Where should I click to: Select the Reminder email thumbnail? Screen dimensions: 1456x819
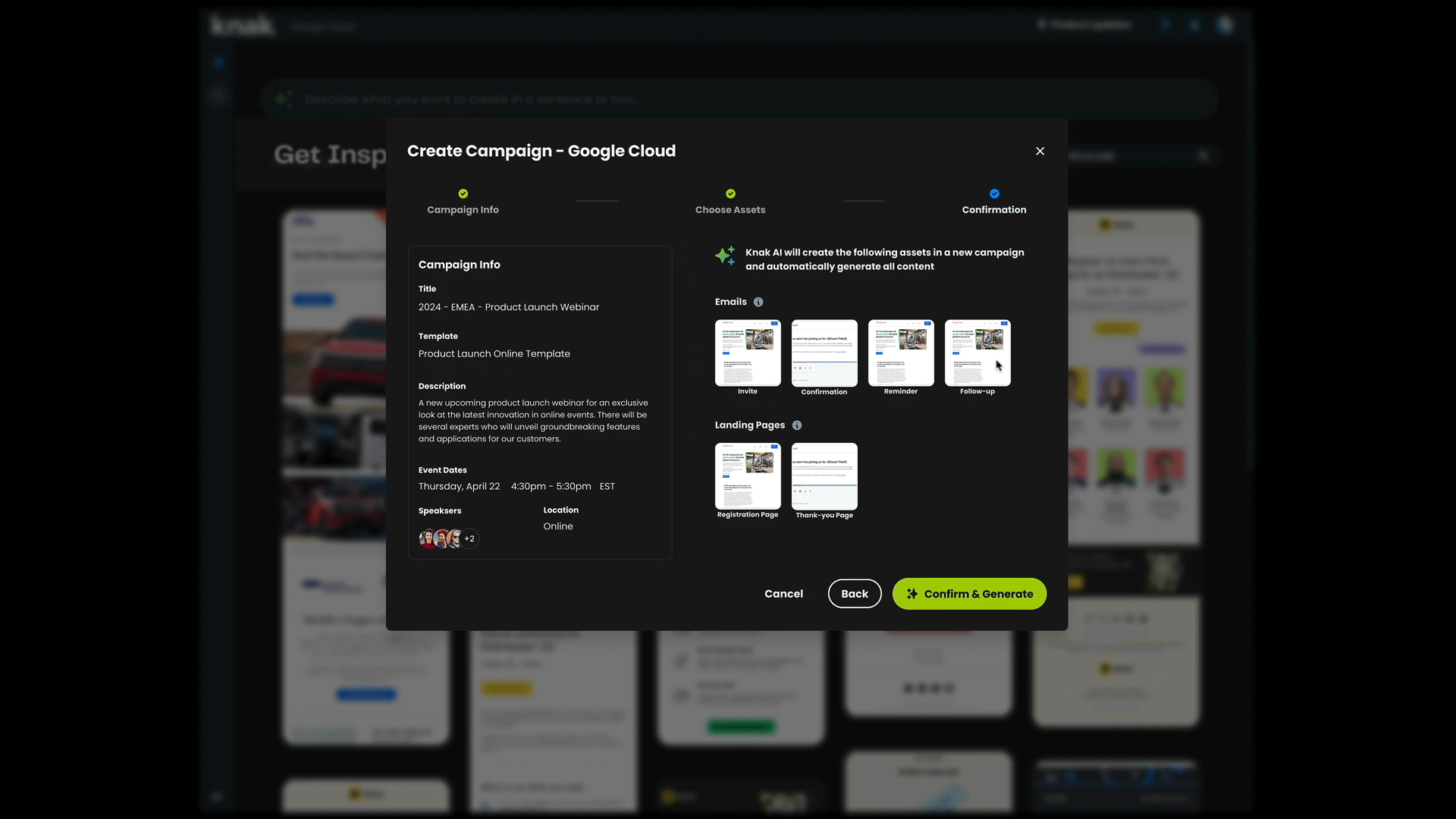click(901, 353)
